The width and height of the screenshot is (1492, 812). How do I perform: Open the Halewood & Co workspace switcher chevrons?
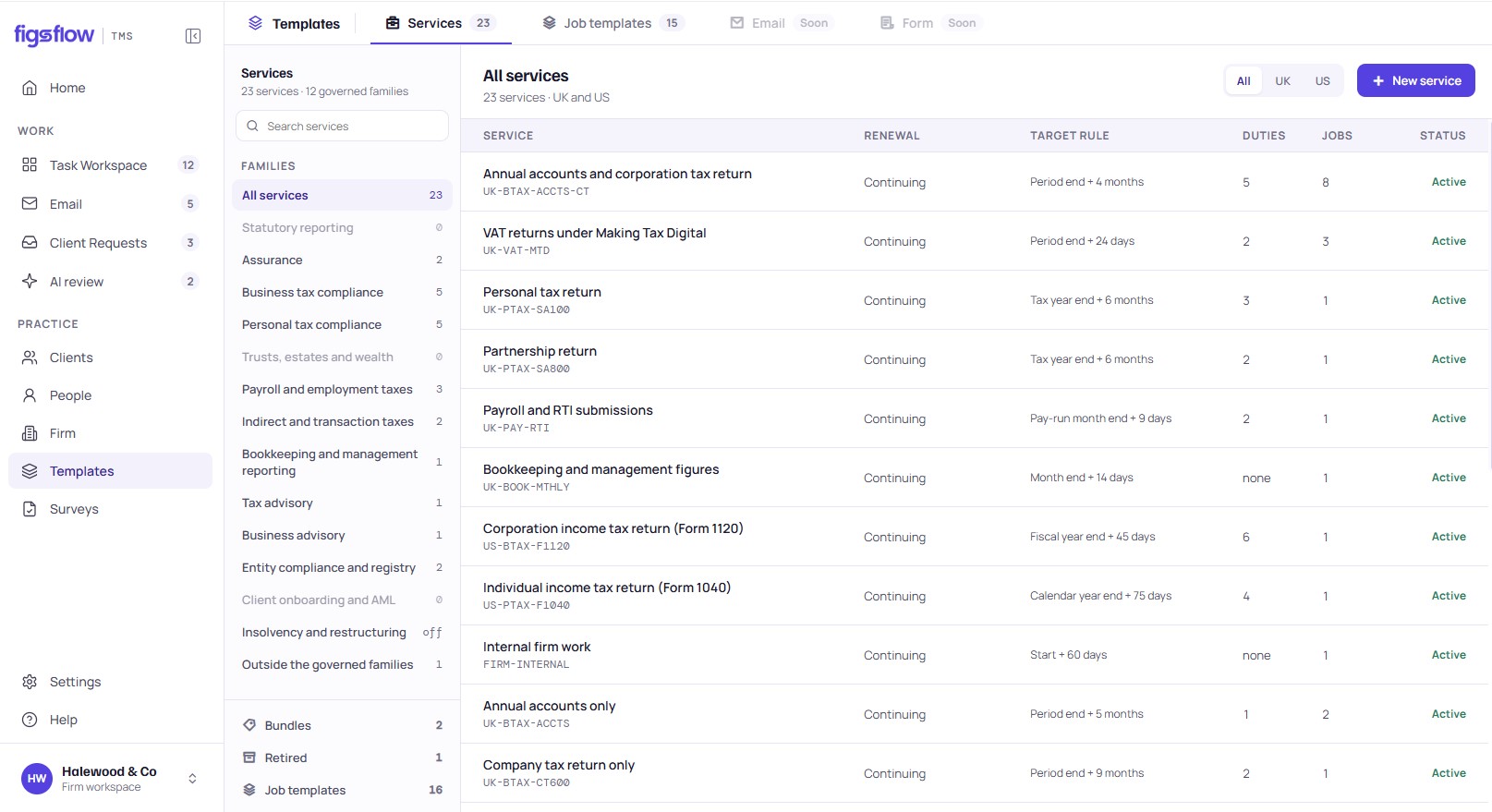pos(192,779)
